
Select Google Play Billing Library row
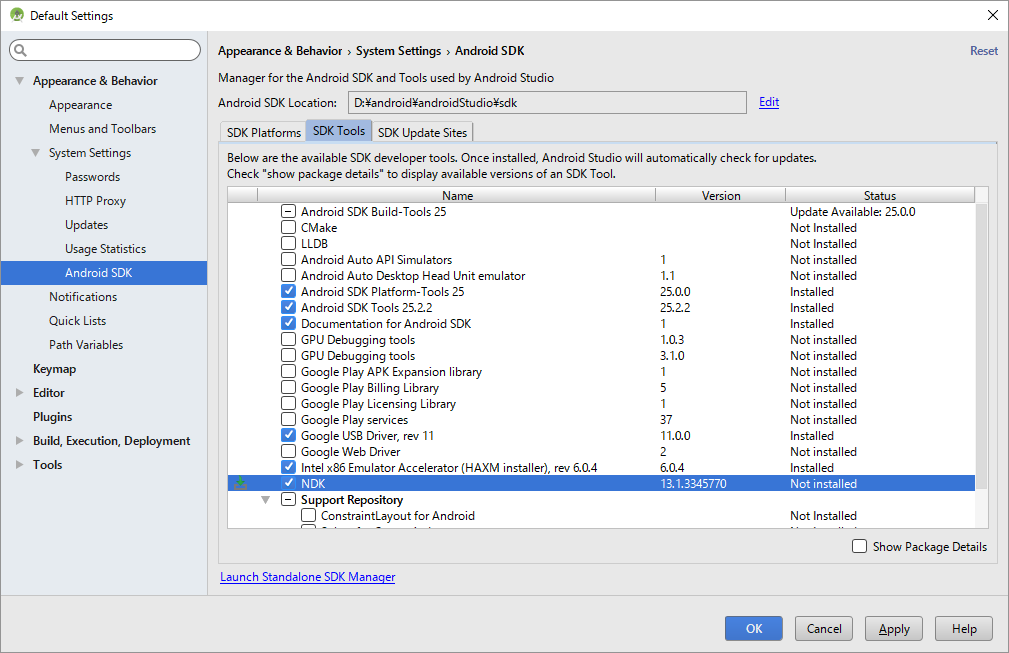click(x=601, y=387)
